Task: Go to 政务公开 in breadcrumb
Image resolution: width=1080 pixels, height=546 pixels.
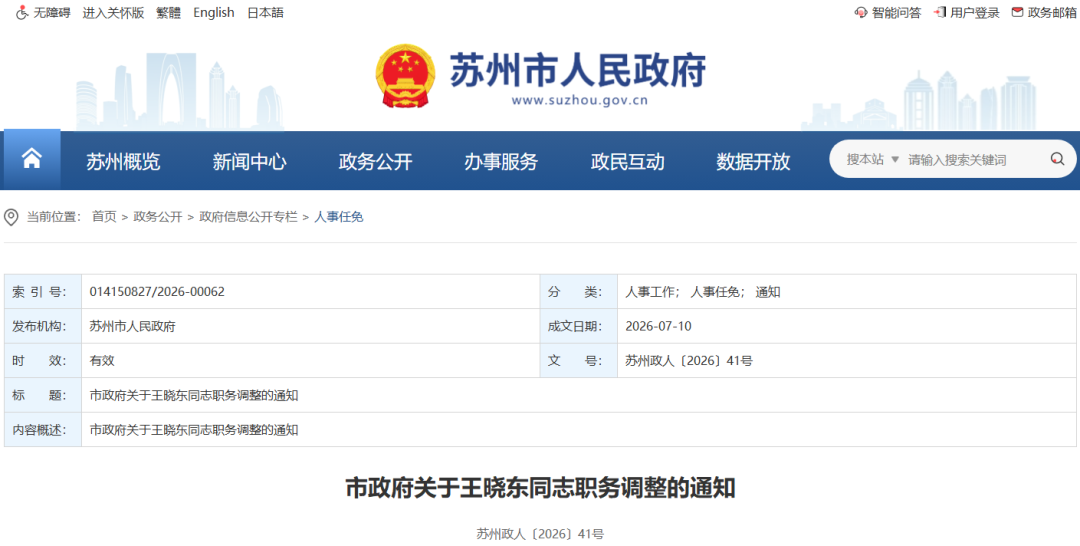Action: [x=158, y=217]
